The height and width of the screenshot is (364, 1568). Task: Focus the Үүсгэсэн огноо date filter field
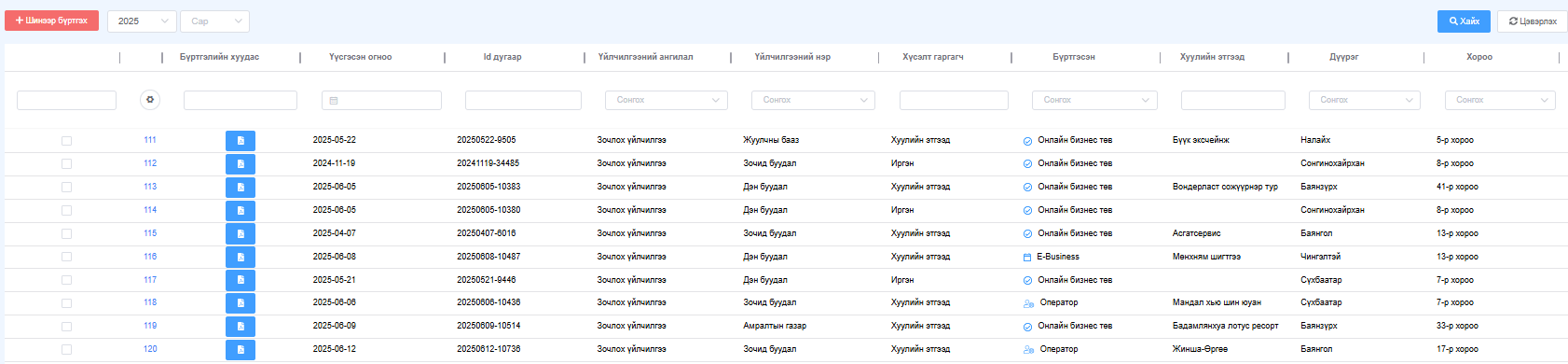[381, 100]
